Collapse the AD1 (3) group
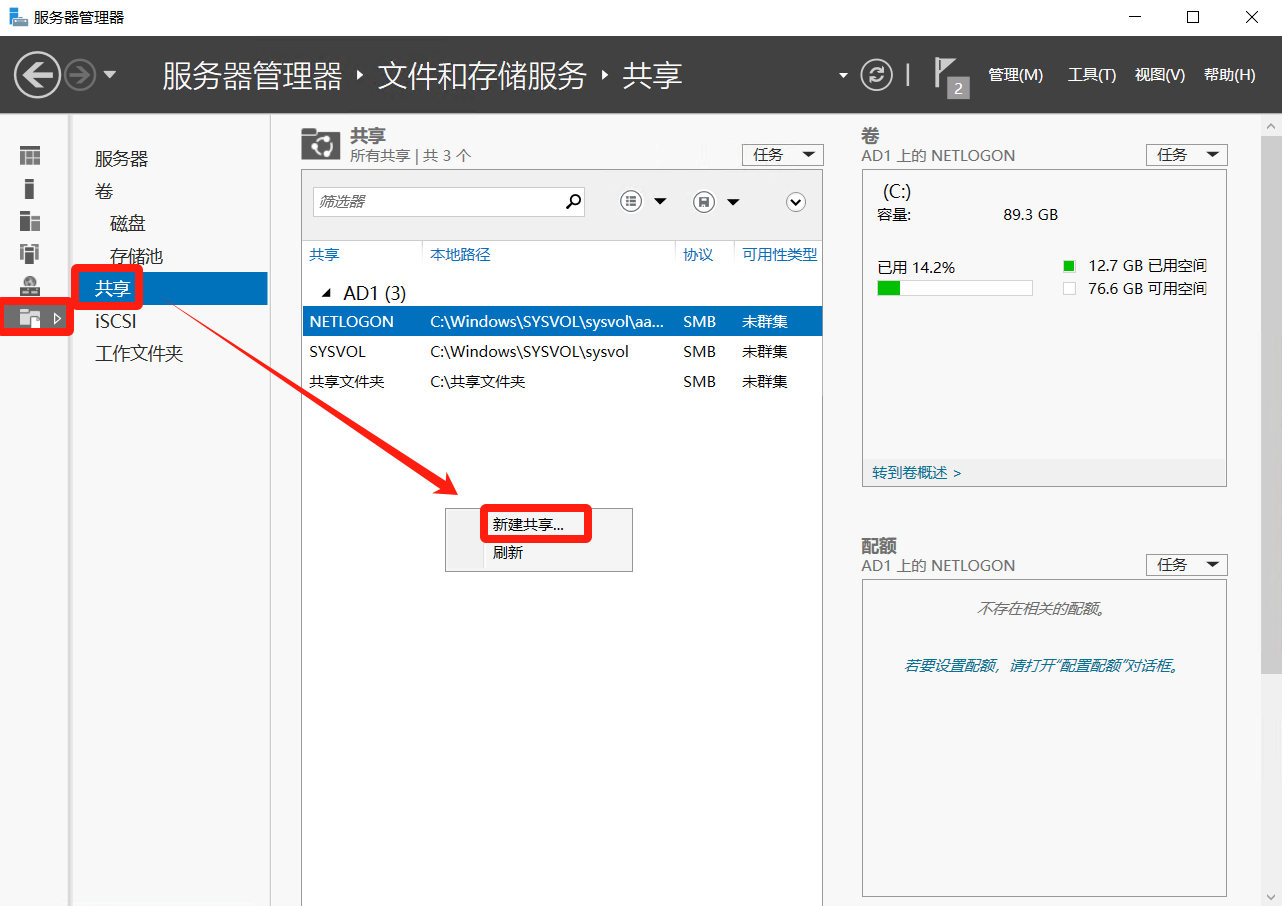The height and width of the screenshot is (906, 1282). (x=324, y=293)
